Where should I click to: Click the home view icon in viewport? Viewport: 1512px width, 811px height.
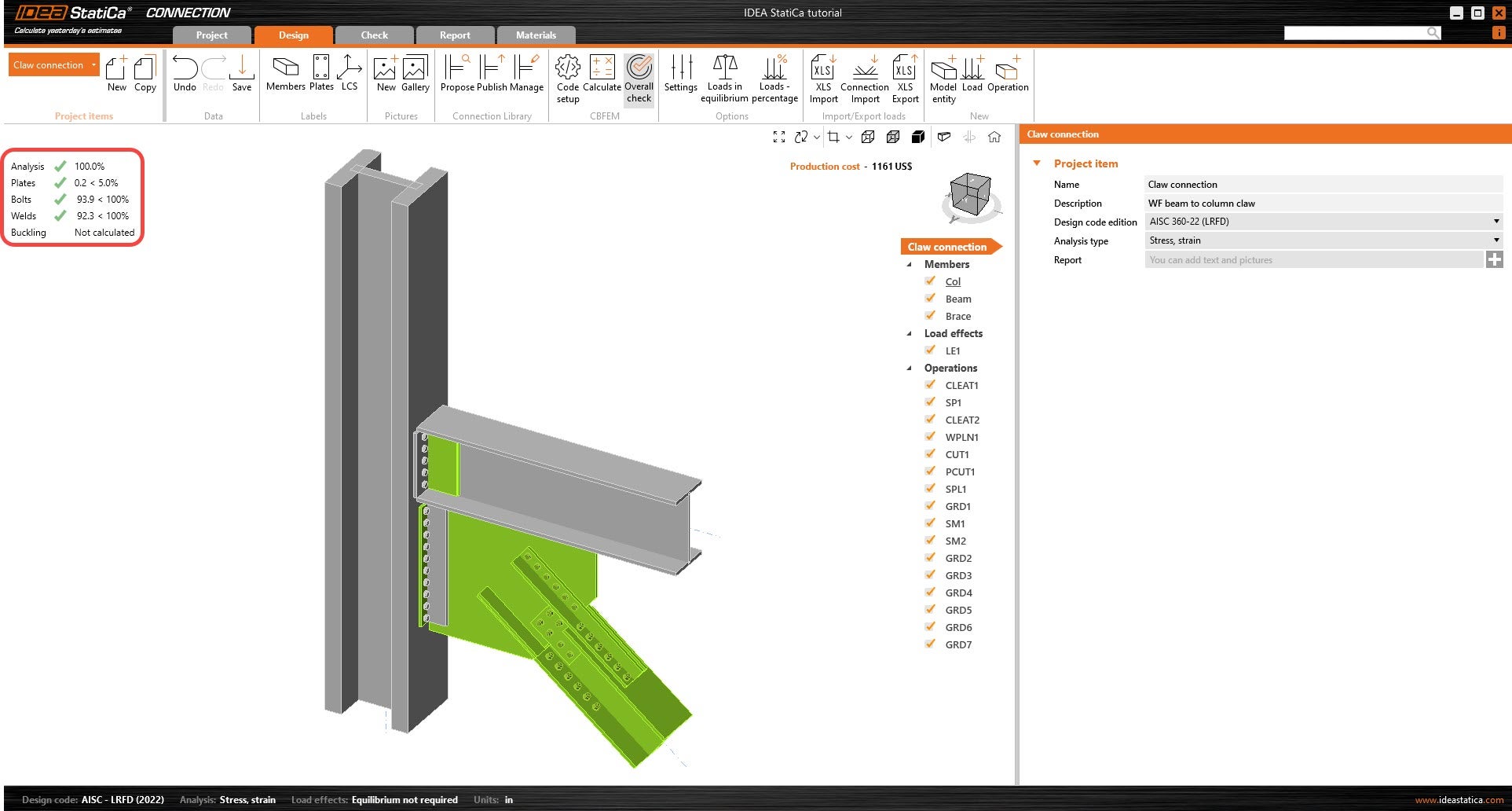pyautogui.click(x=994, y=137)
